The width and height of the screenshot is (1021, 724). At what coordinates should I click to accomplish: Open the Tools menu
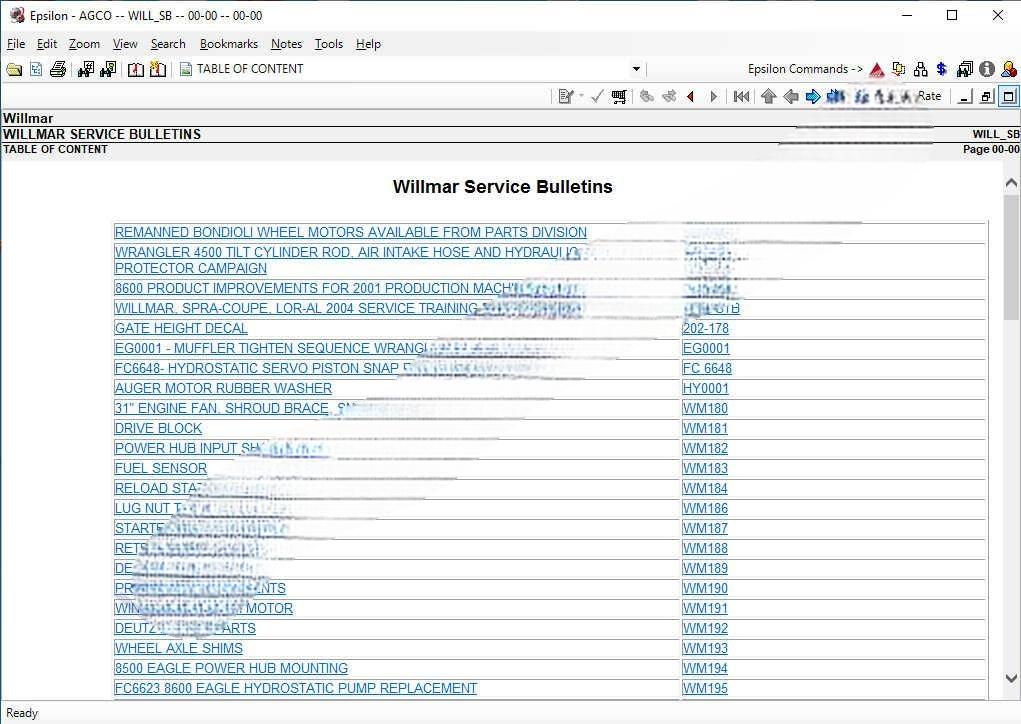click(328, 44)
